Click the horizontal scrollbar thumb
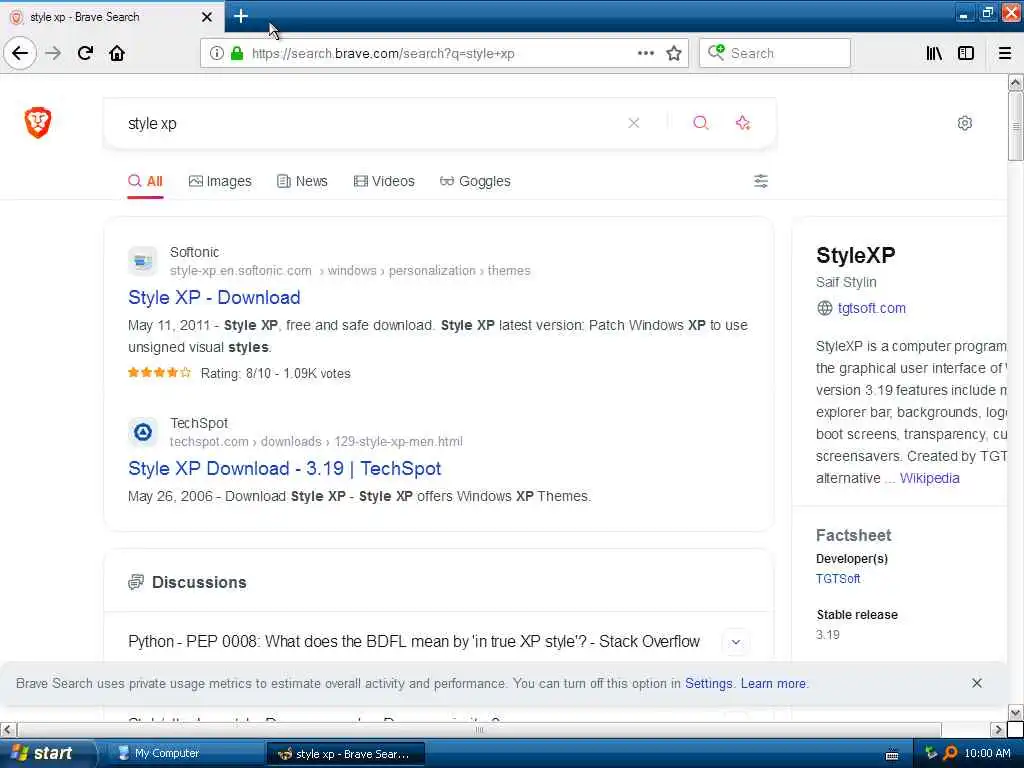 click(479, 729)
